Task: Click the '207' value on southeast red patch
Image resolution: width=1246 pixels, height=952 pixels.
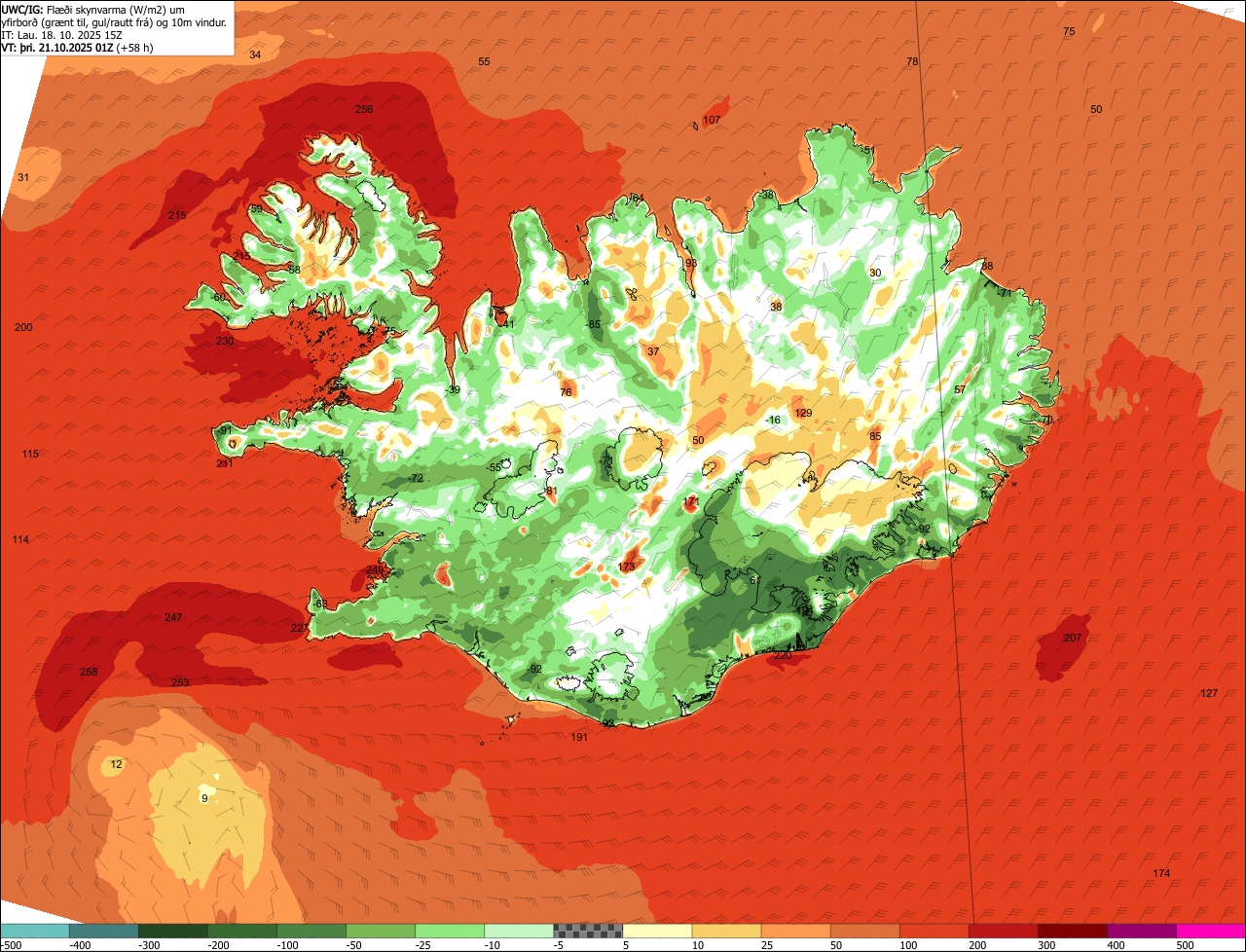Action: click(x=1072, y=638)
